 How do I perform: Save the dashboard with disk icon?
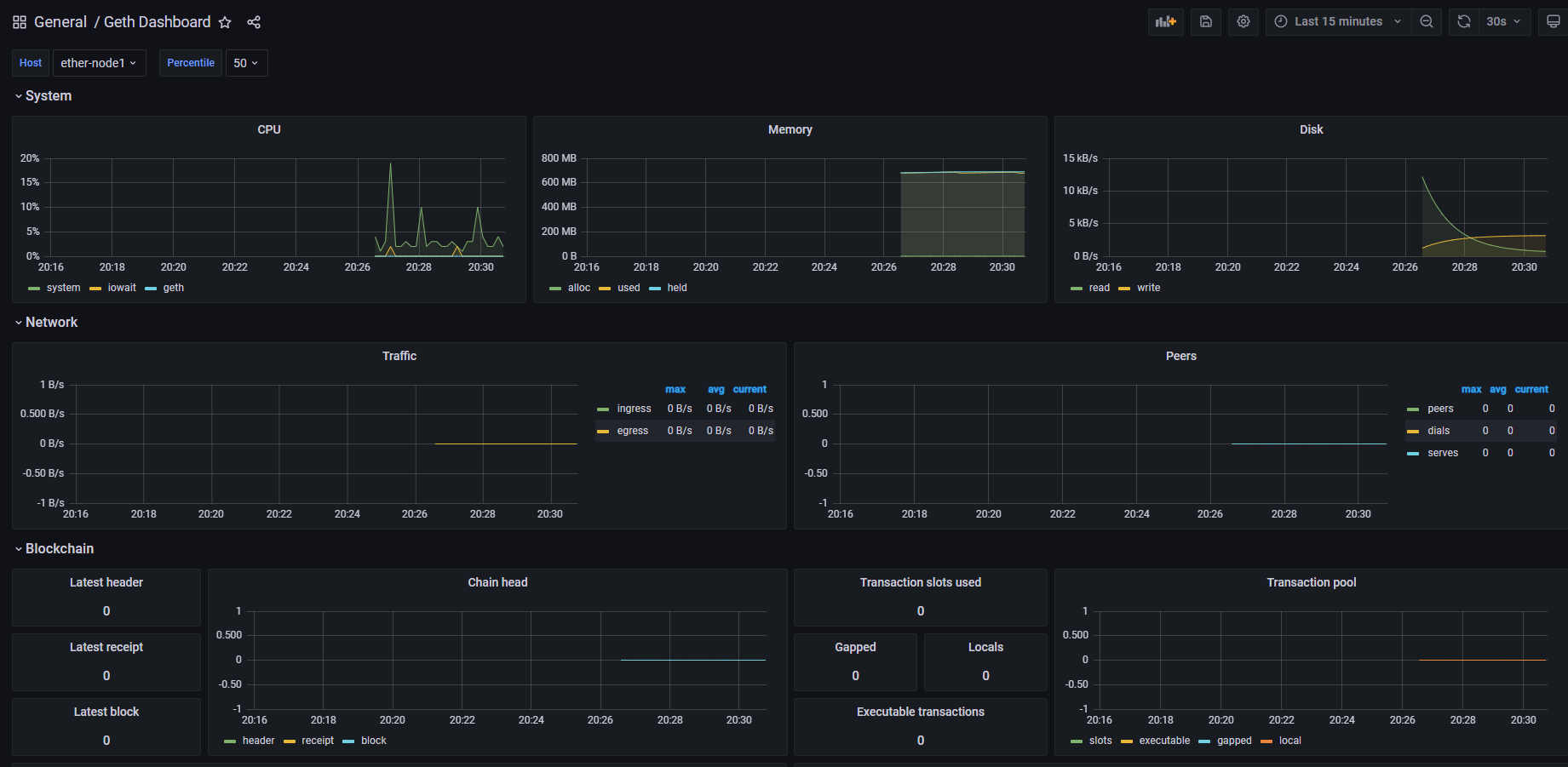tap(1206, 21)
